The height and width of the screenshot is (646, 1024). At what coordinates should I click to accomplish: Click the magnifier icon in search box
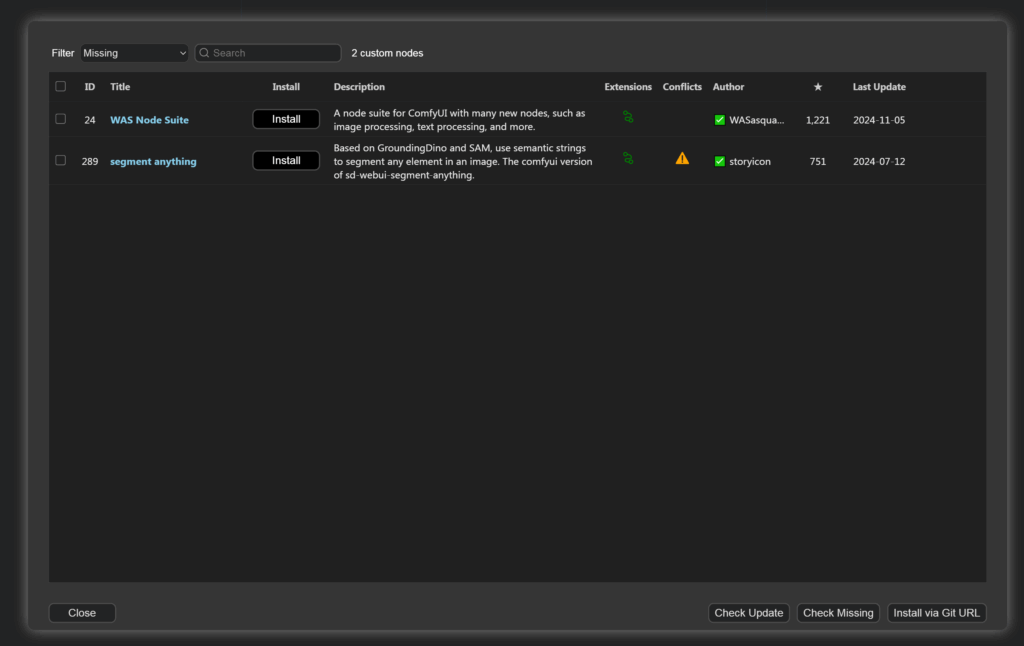coord(204,53)
